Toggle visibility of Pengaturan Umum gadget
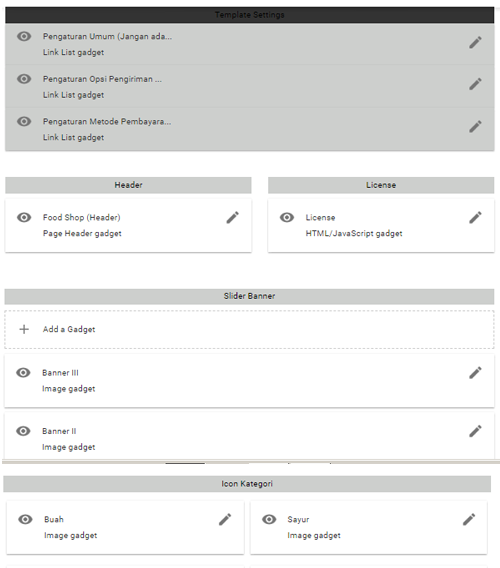The image size is (500, 568). click(24, 36)
